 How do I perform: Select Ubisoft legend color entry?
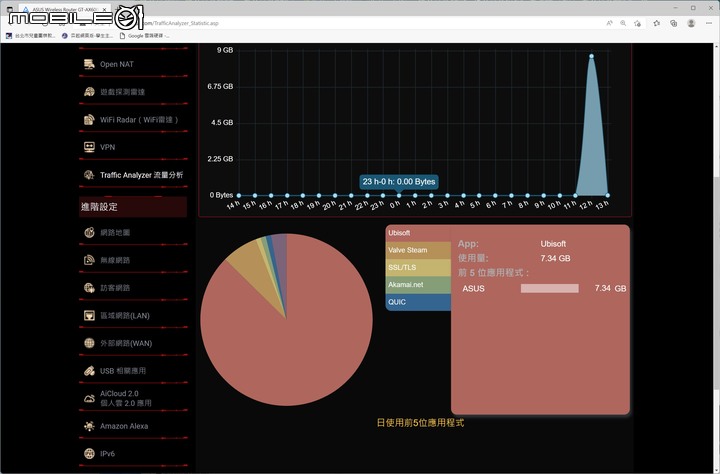tap(418, 233)
